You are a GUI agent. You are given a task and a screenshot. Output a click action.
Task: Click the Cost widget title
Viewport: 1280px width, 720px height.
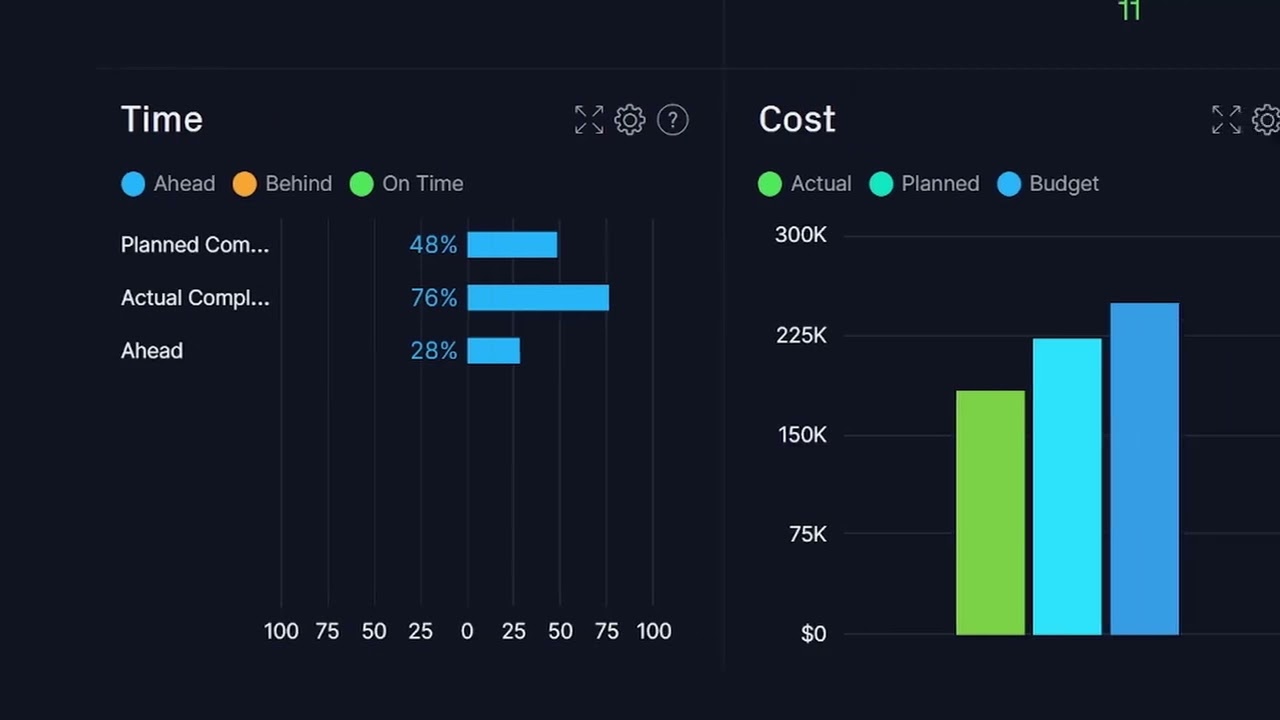[797, 120]
